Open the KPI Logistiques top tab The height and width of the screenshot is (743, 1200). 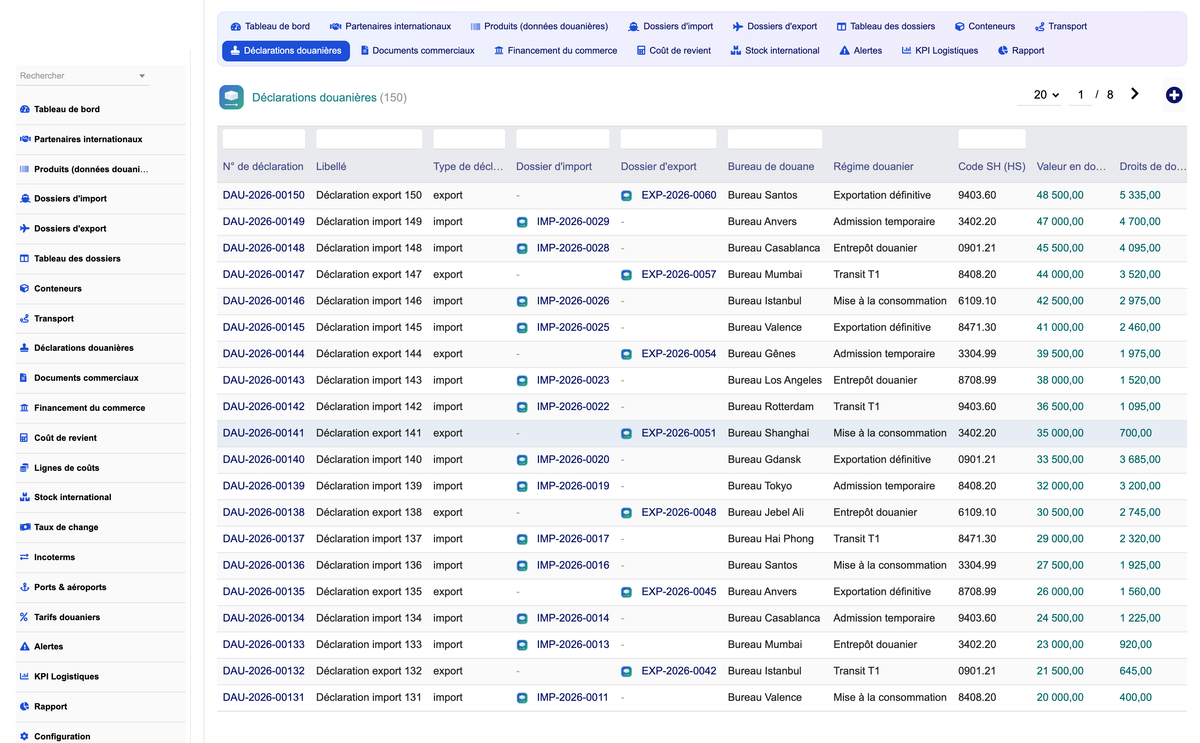point(940,51)
